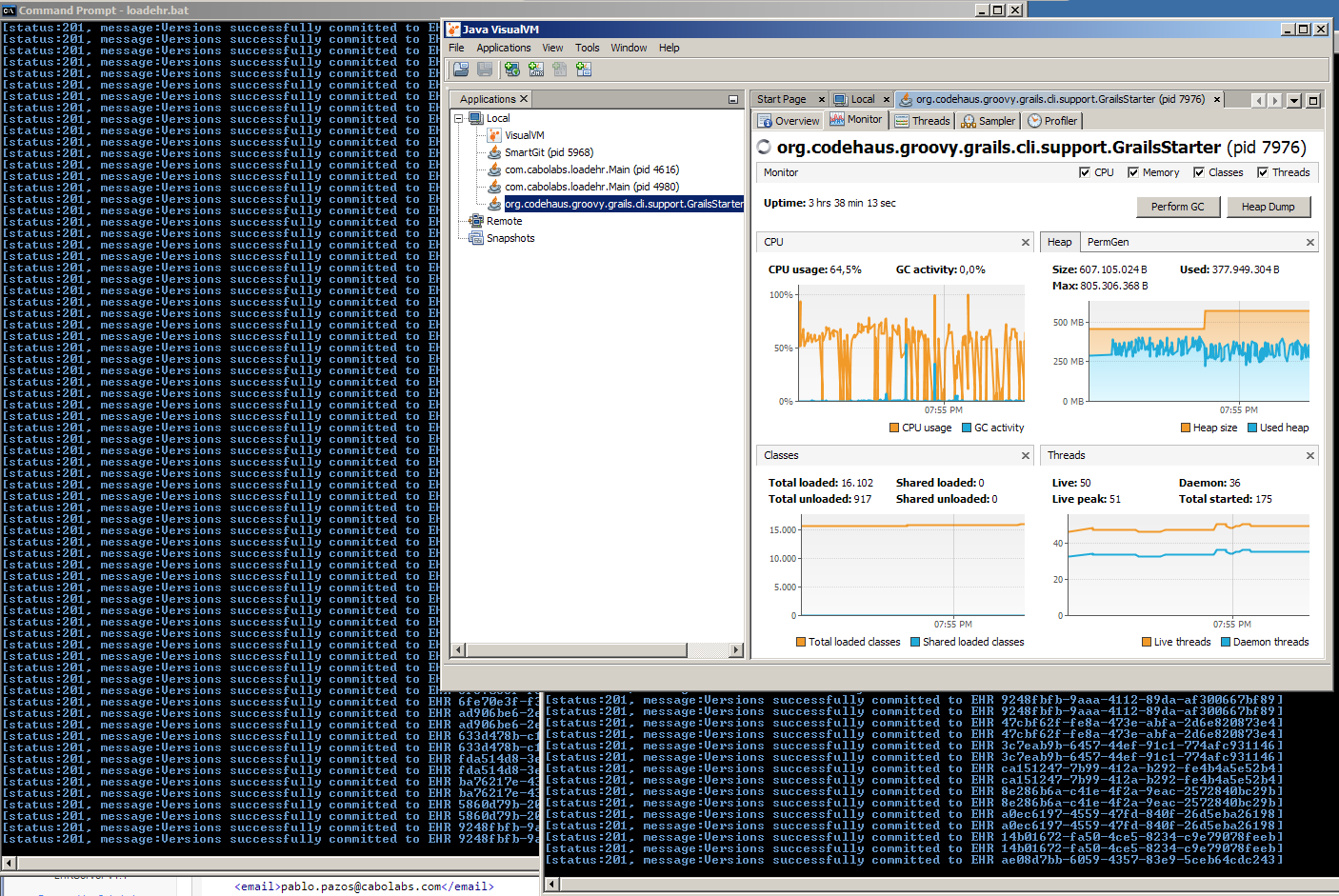Click the Heap Dump button
Viewport: 1339px width, 896px height.
[1269, 207]
